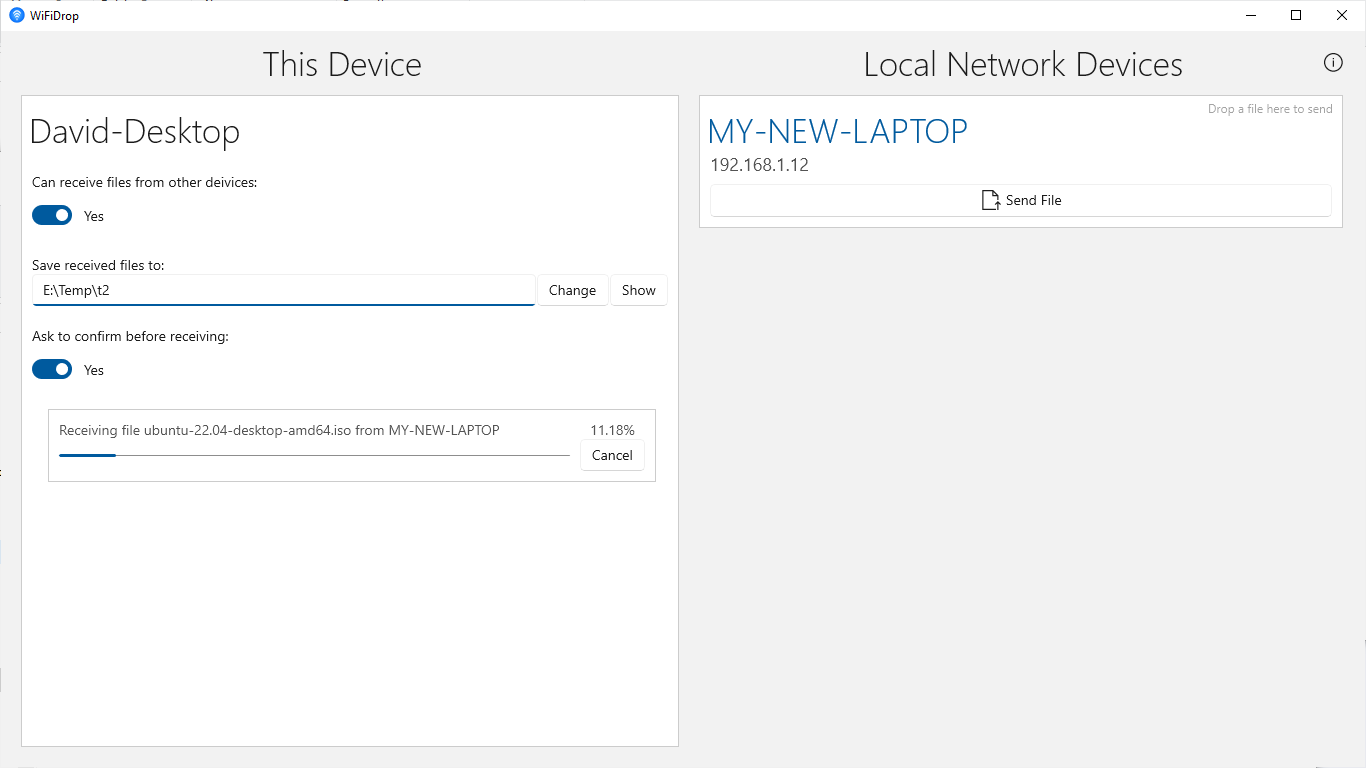Show the received files folder
The width and height of the screenshot is (1366, 768).
click(x=638, y=290)
